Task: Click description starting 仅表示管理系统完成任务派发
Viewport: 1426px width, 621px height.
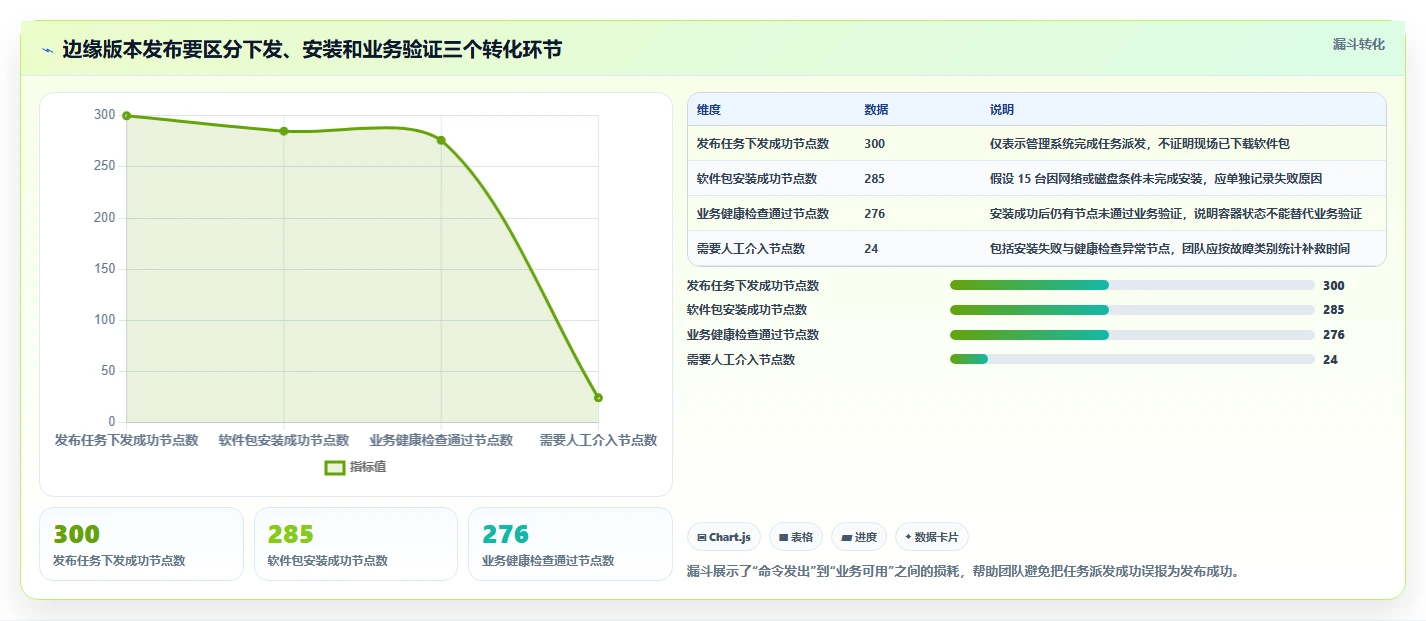Action: tap(1140, 144)
